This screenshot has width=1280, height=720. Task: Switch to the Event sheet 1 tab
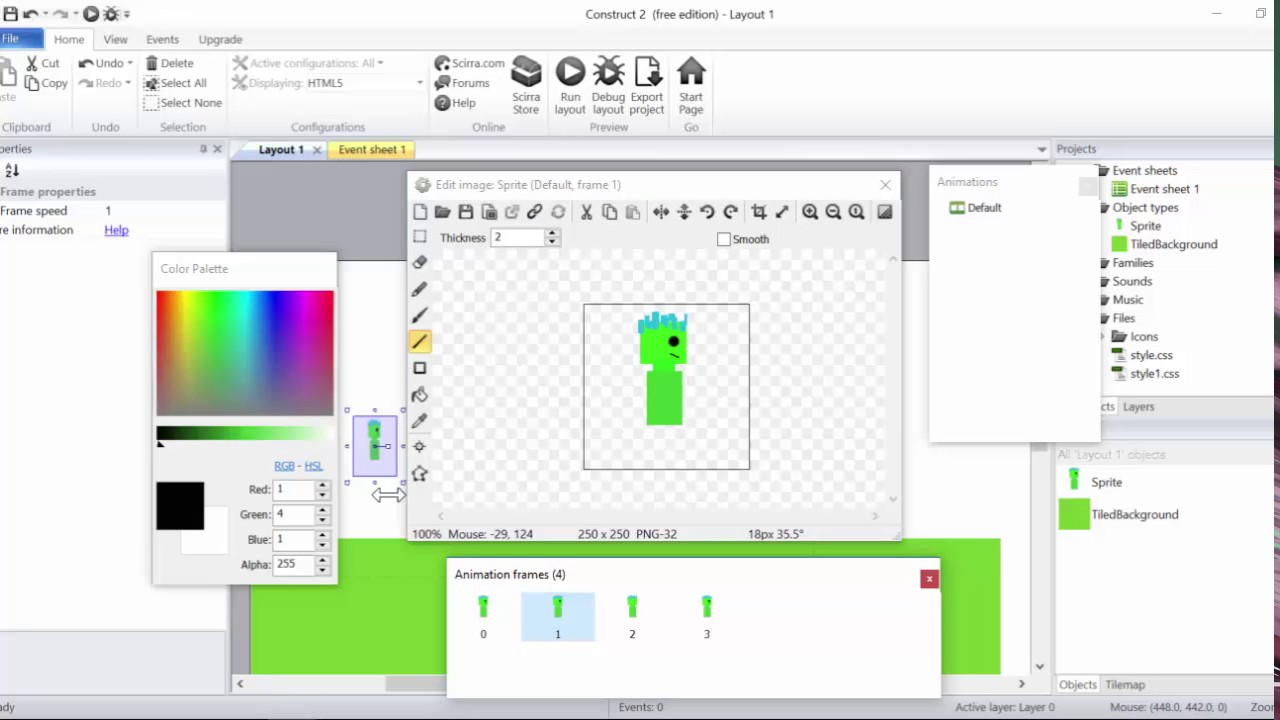click(x=372, y=149)
